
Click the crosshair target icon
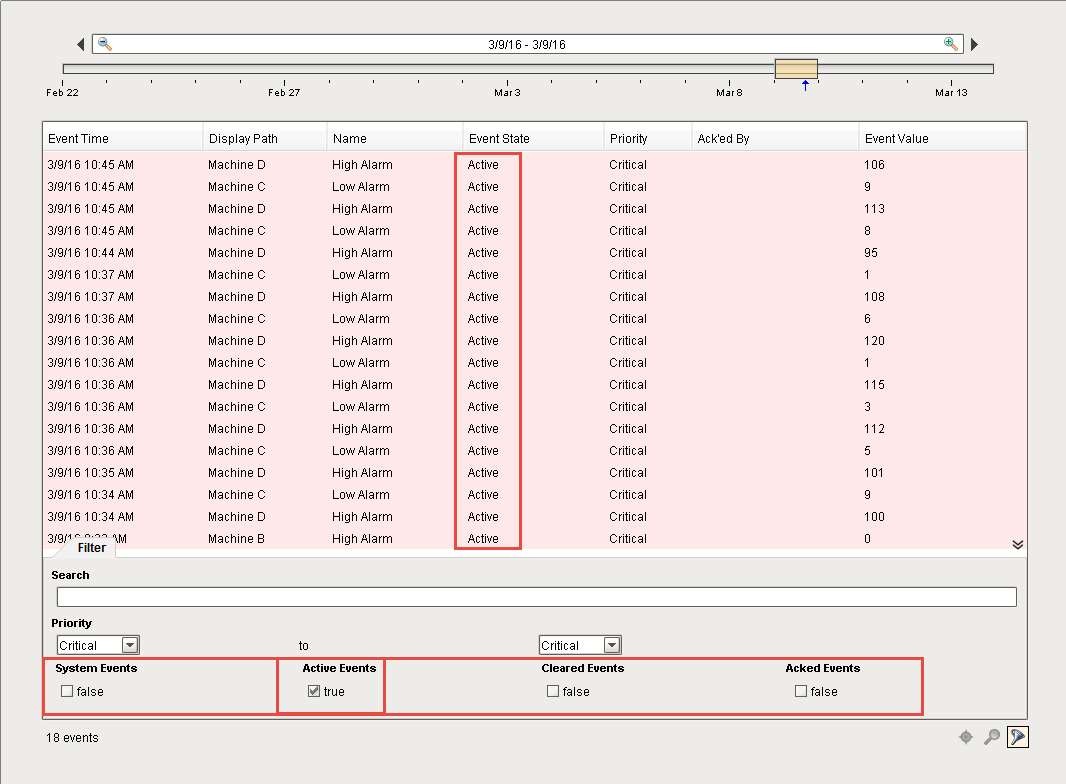965,737
